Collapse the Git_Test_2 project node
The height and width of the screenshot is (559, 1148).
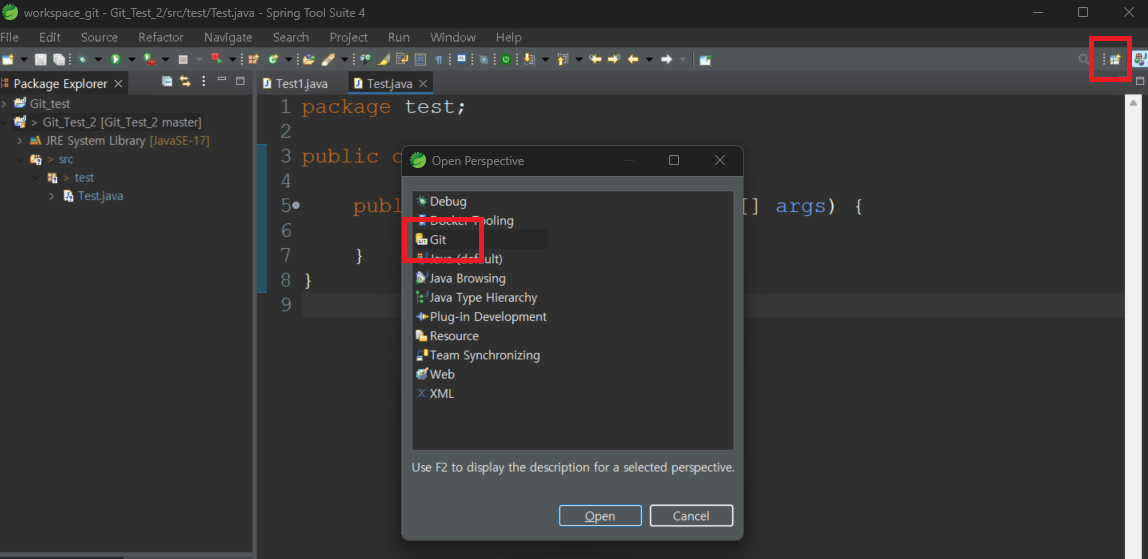[x=4, y=122]
